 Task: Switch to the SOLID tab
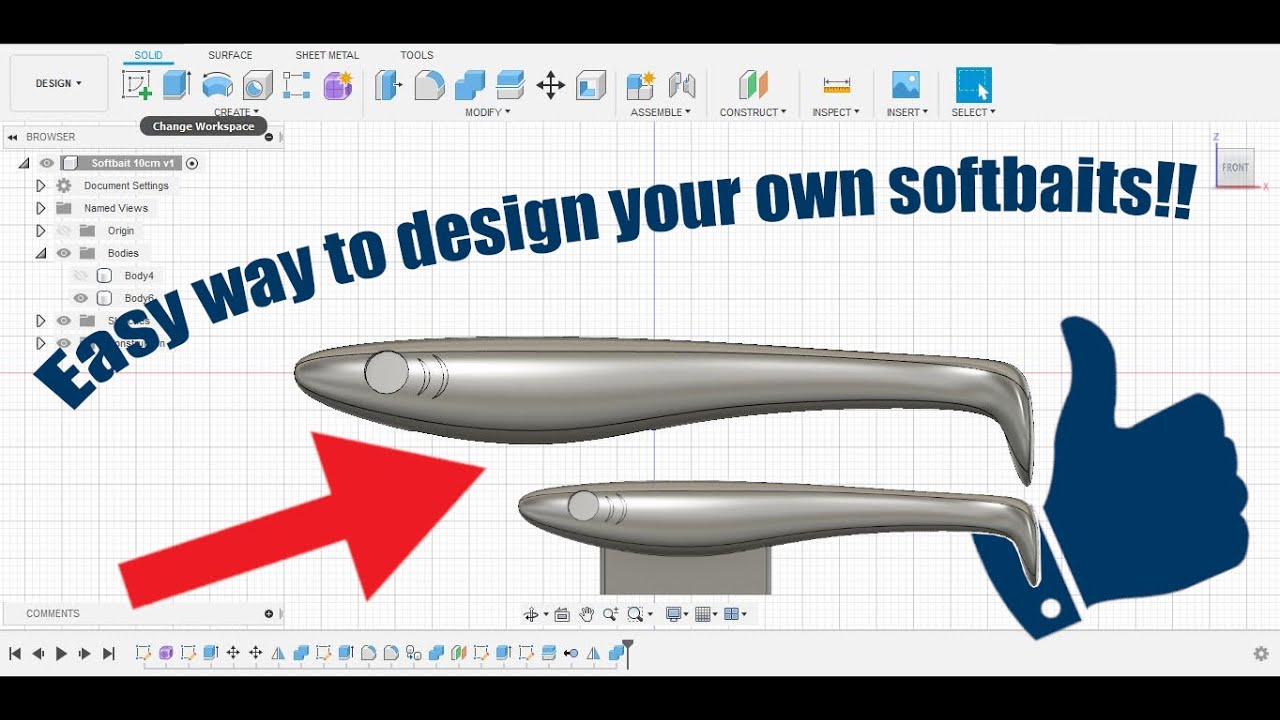(148, 55)
